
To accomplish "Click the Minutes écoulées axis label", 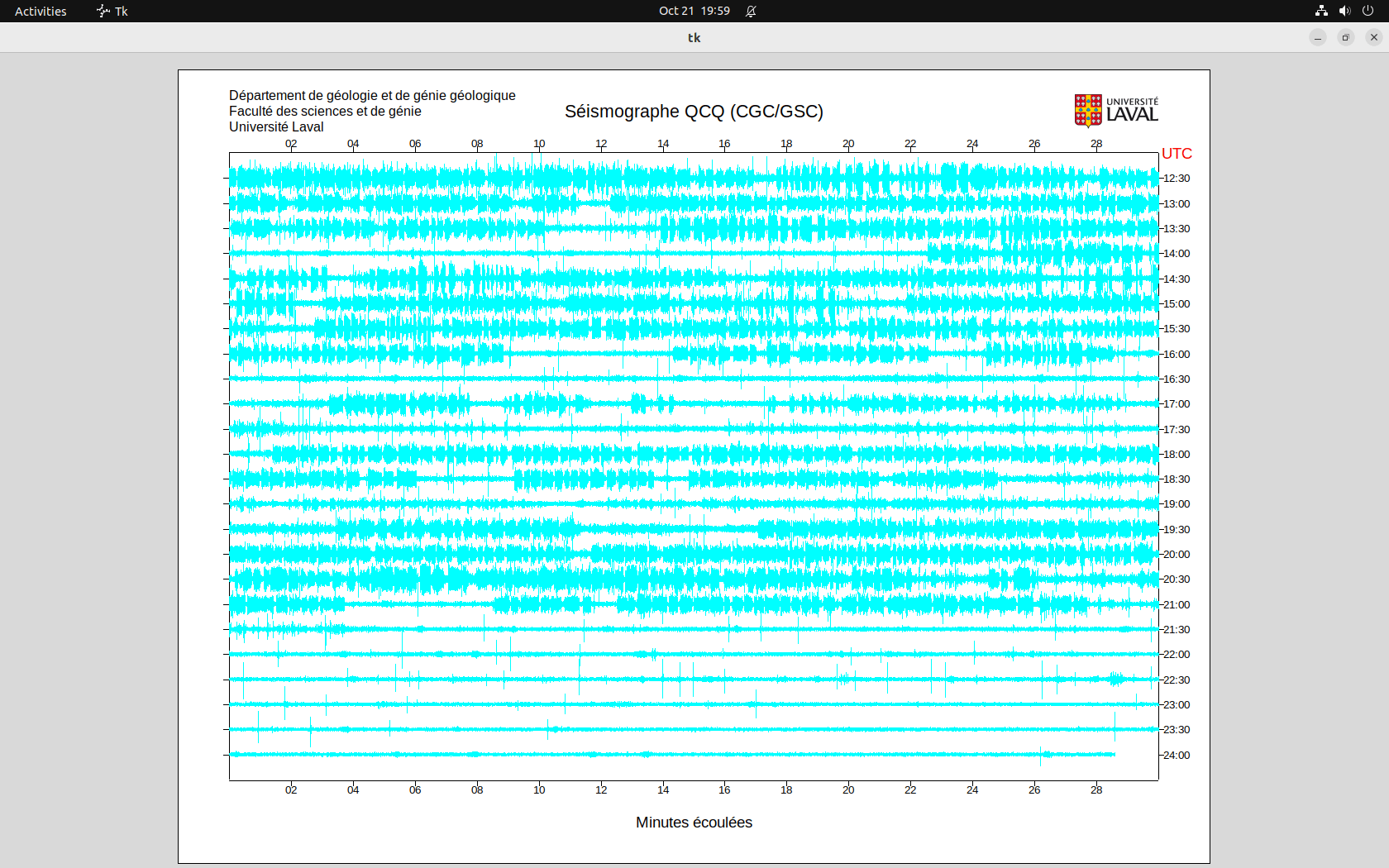I will (x=694, y=823).
